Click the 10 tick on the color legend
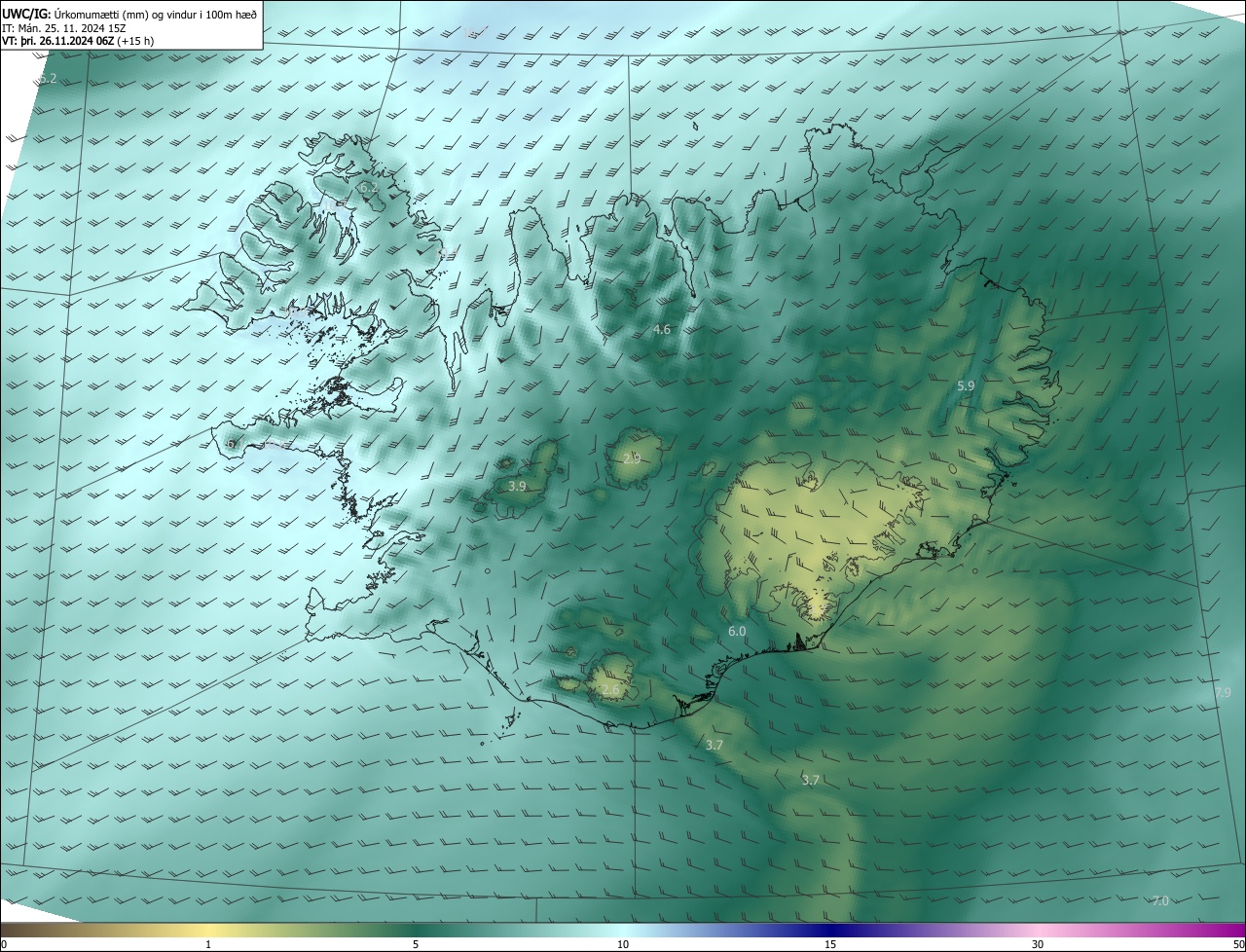 (623, 944)
